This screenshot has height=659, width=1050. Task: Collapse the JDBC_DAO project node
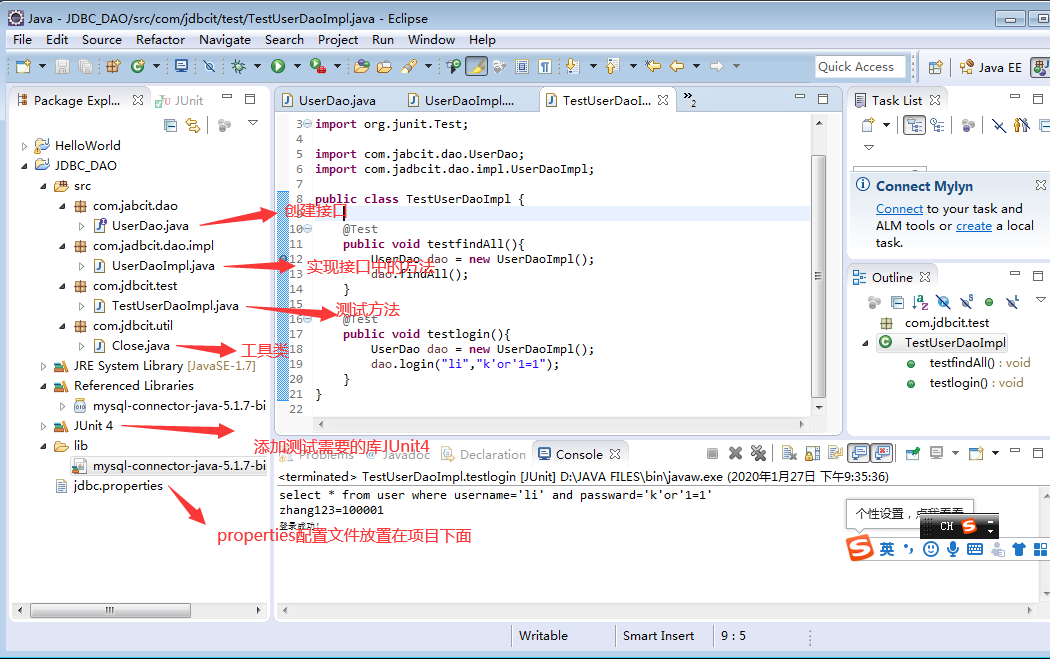[23, 165]
